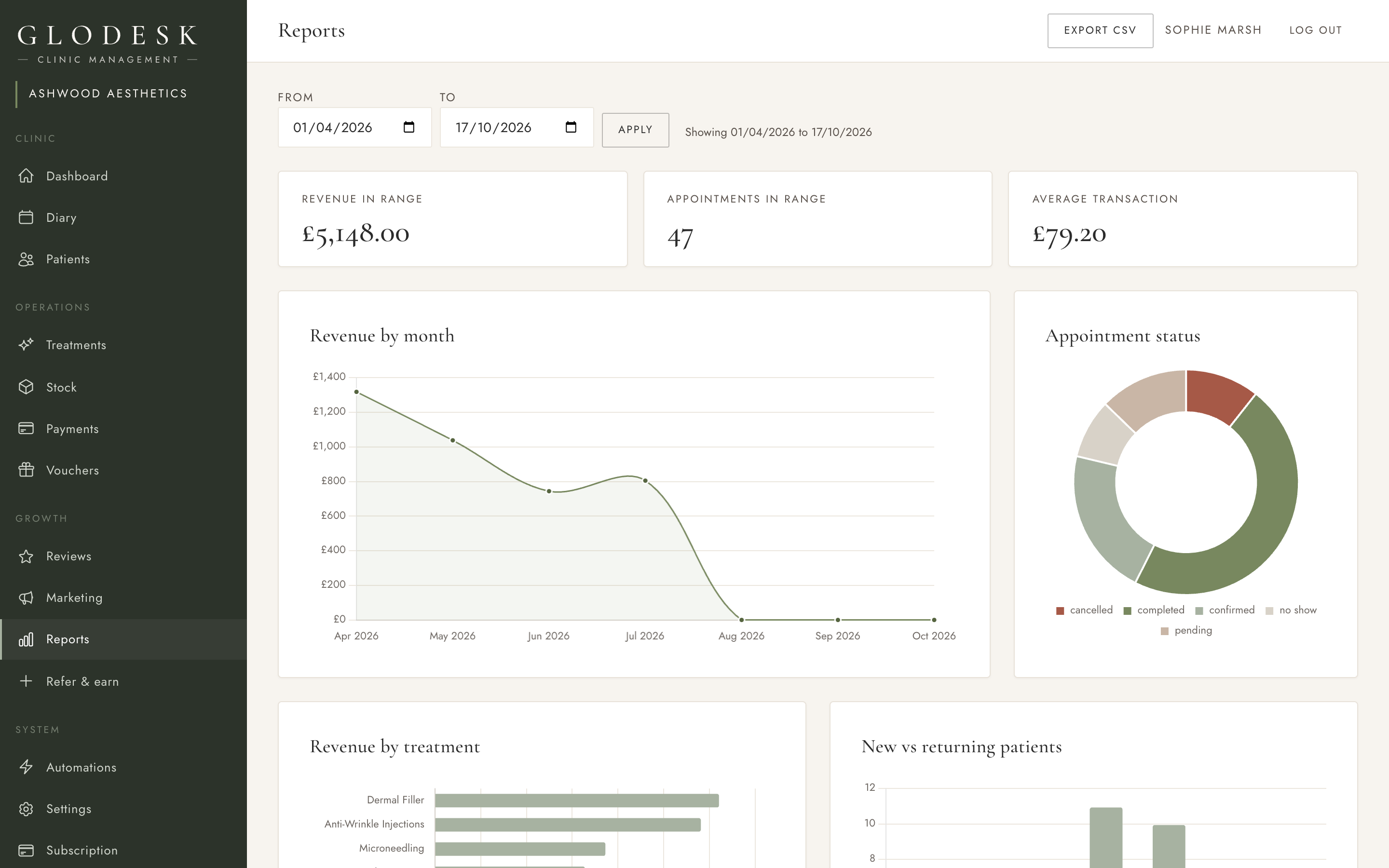Click the Reports bar chart icon
The height and width of the screenshot is (868, 1389).
26,639
